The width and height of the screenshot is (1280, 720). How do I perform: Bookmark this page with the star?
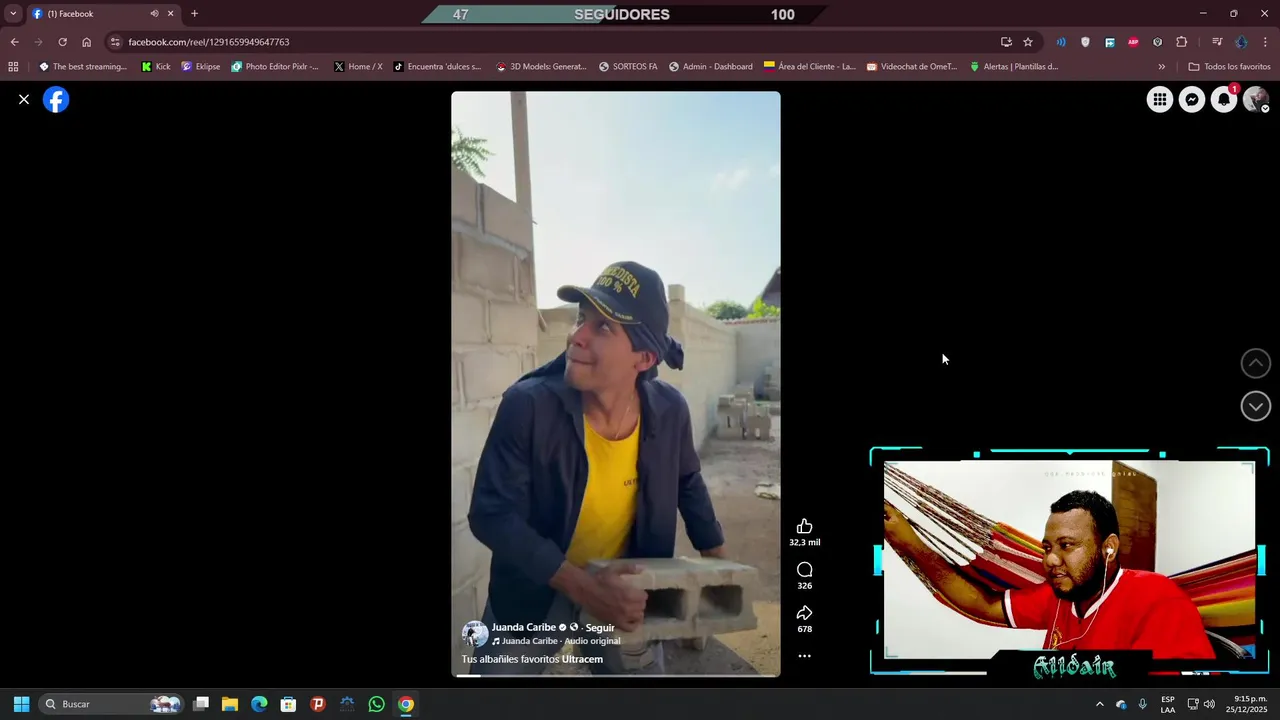[1028, 42]
